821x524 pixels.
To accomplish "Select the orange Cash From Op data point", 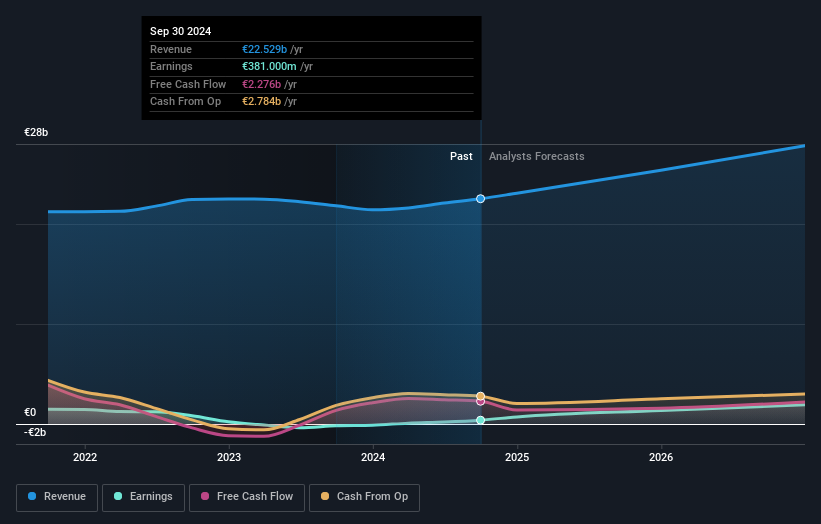I will click(x=481, y=396).
